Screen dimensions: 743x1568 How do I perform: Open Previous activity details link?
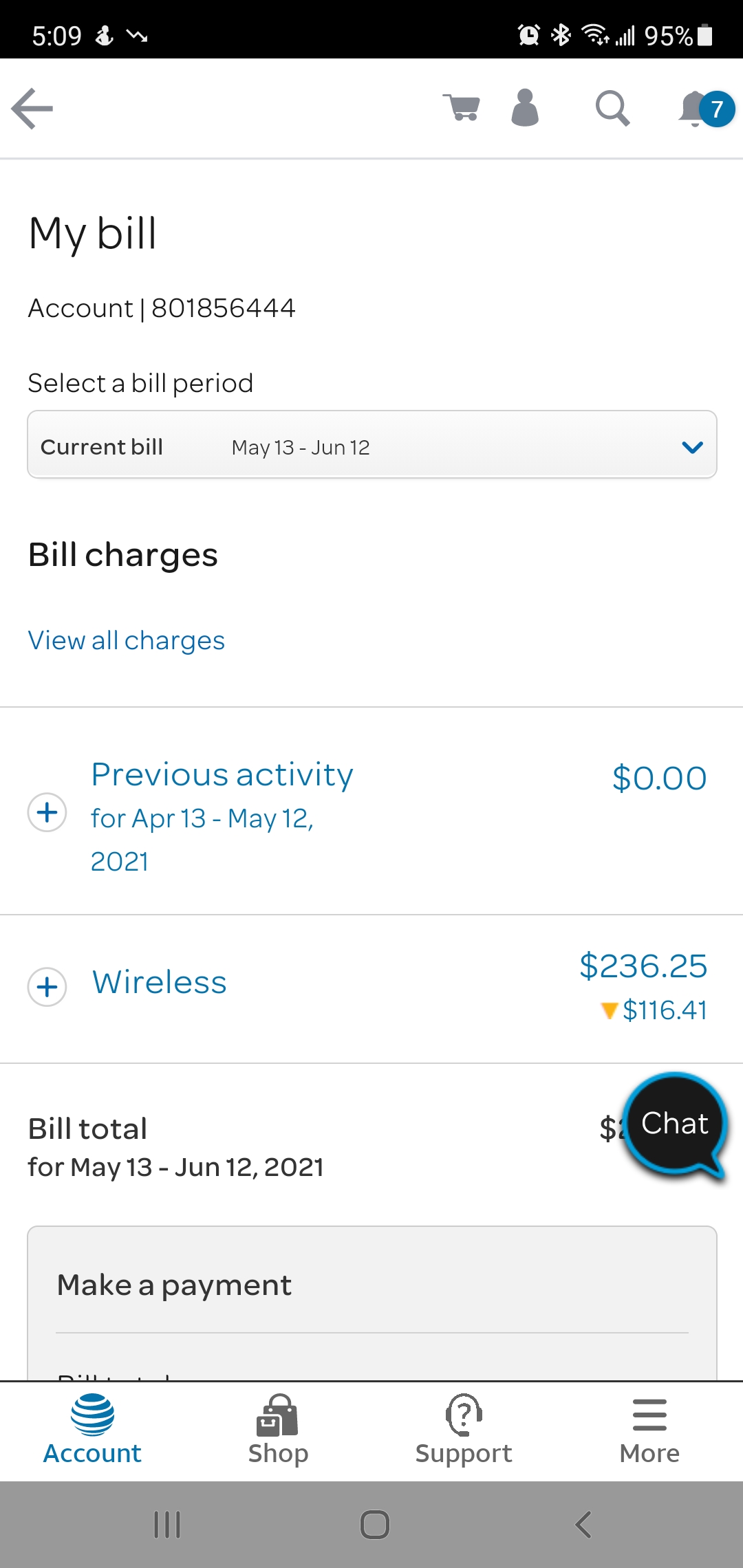click(222, 776)
